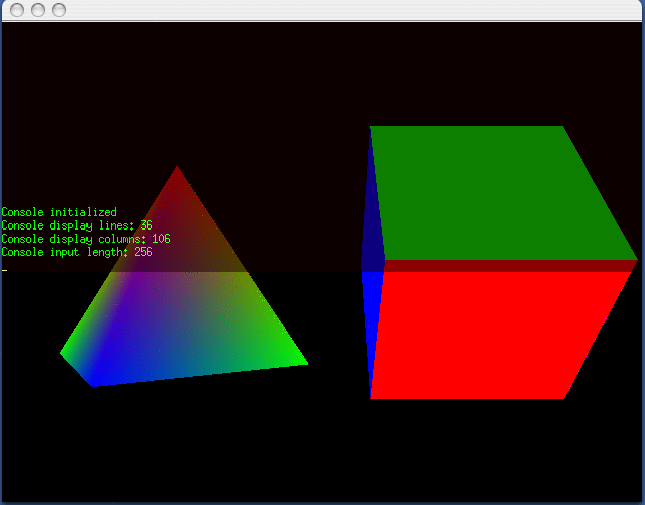Click the "Console display lines: 36" message

pos(77,226)
